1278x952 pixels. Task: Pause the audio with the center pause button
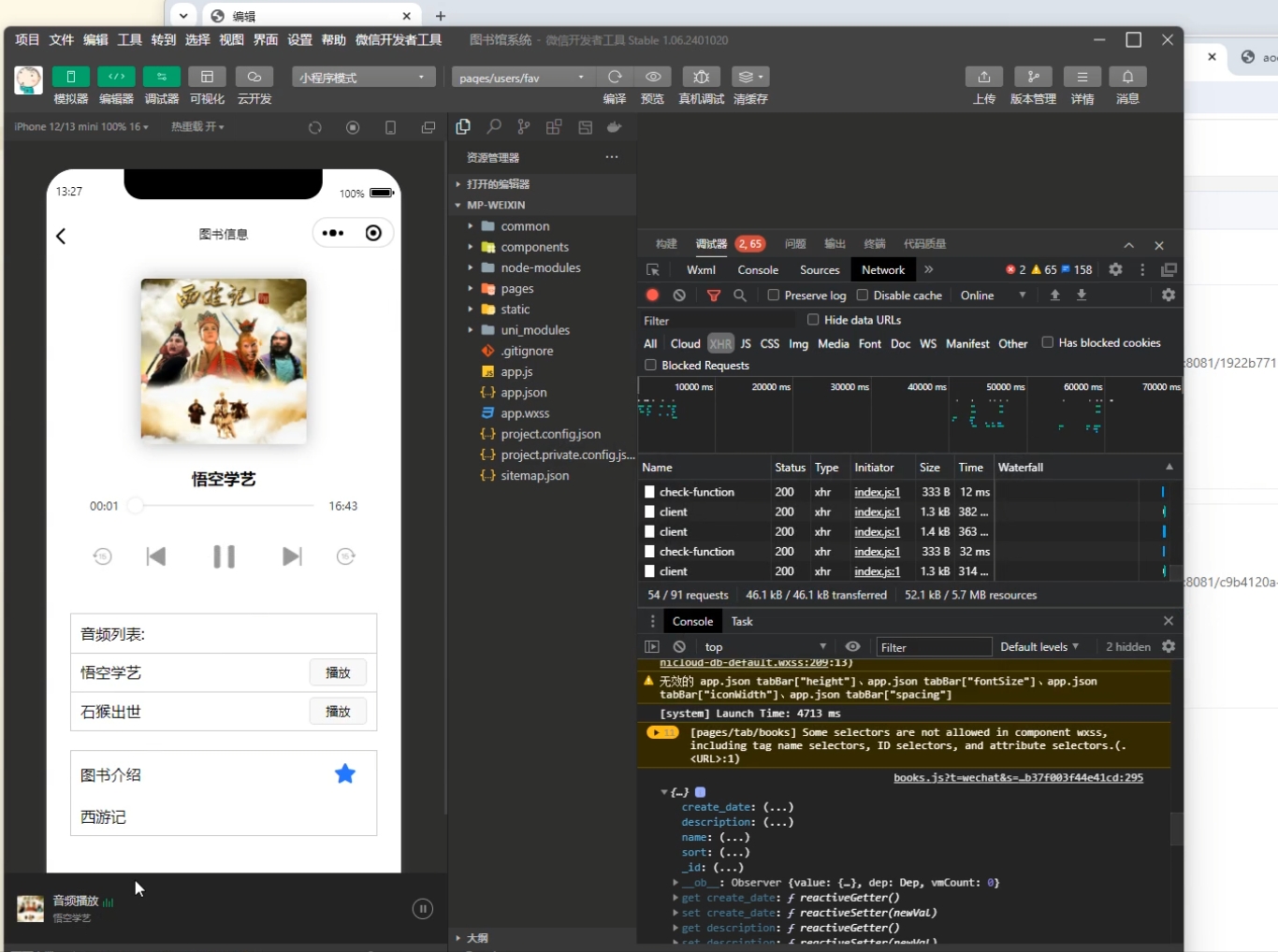(224, 556)
